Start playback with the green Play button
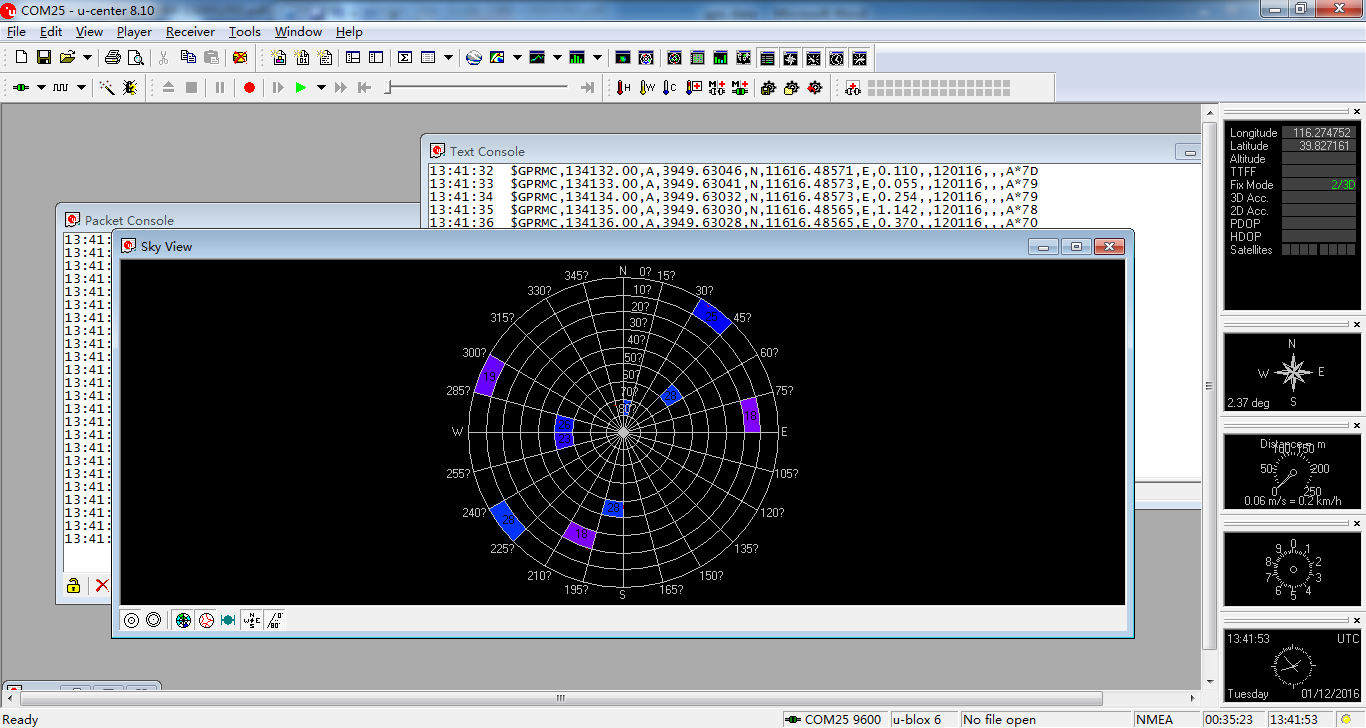This screenshot has width=1366, height=728. click(x=300, y=88)
